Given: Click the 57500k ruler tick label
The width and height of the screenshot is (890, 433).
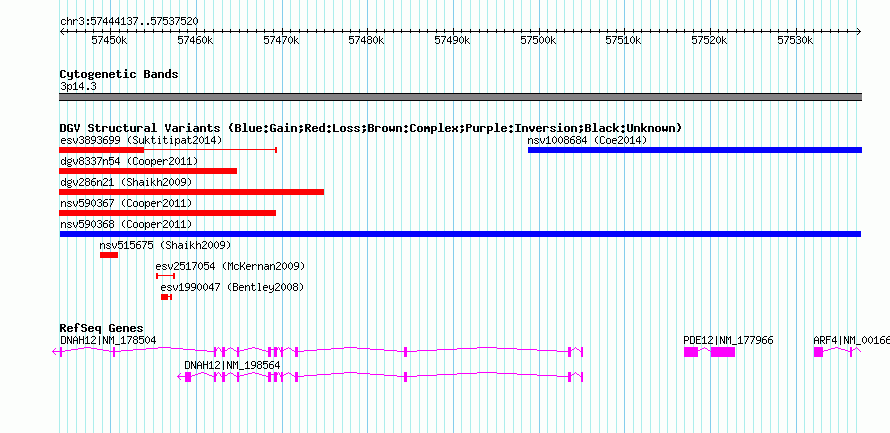Looking at the screenshot, I should (x=538, y=40).
